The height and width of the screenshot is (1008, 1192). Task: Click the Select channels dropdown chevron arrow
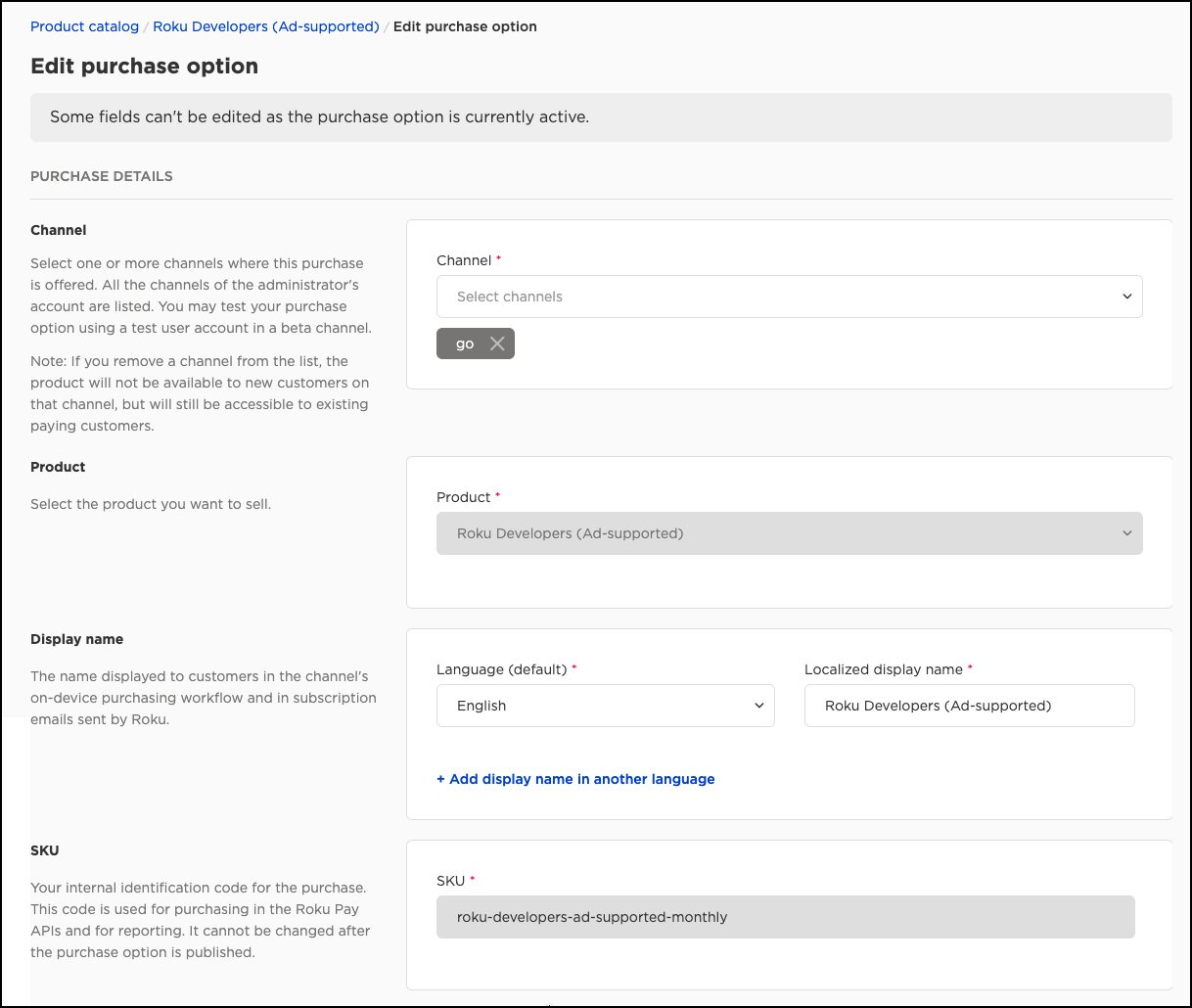coord(1126,297)
